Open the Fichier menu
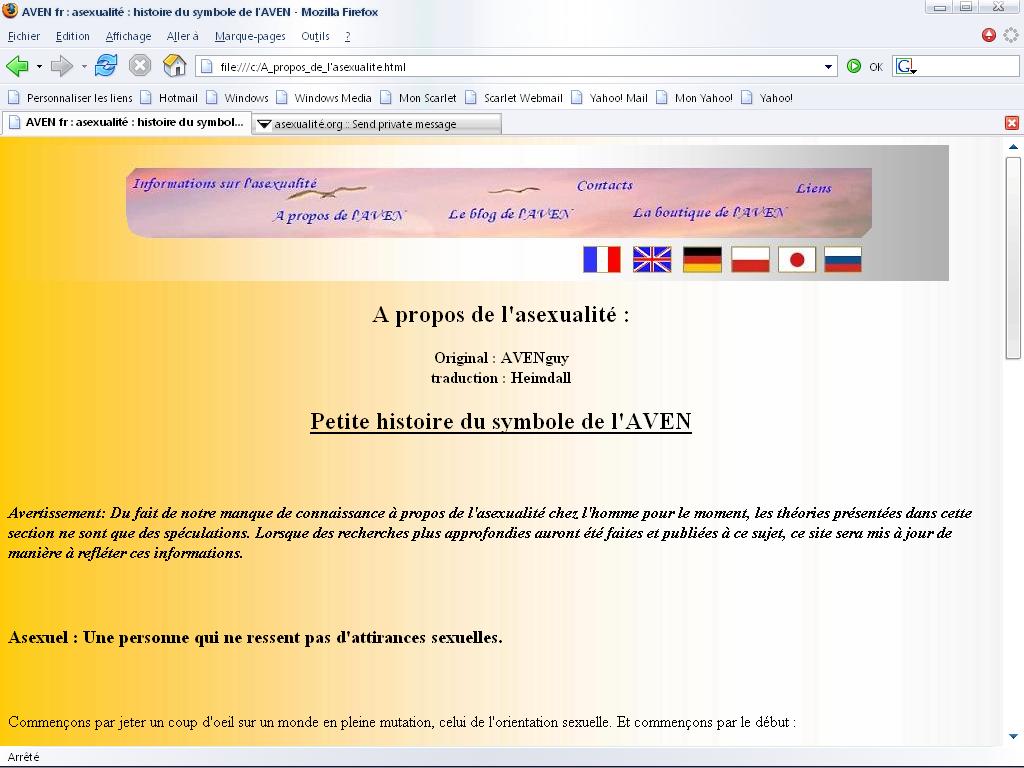The width and height of the screenshot is (1024, 768). click(24, 37)
